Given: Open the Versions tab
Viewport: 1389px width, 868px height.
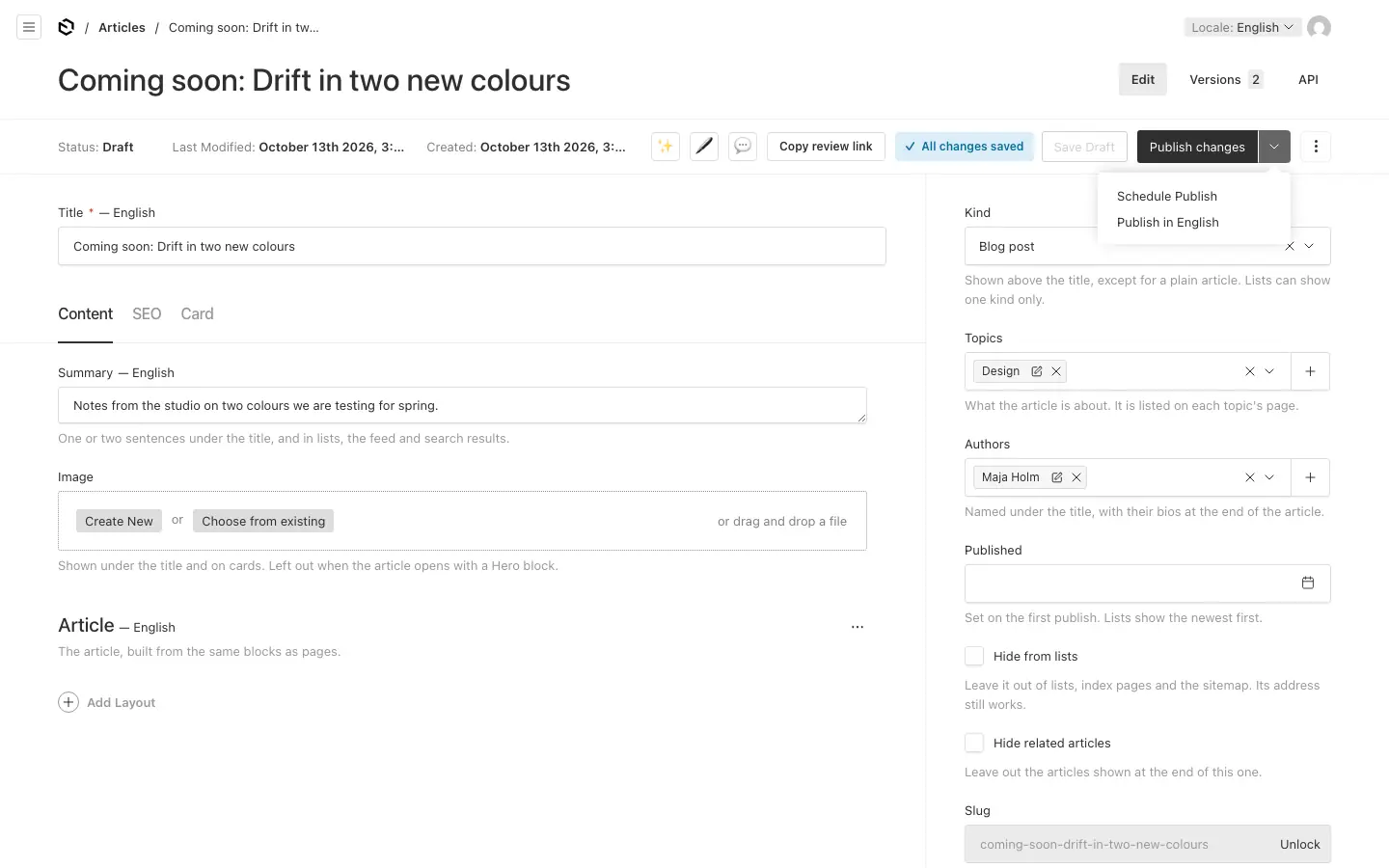Looking at the screenshot, I should [x=1226, y=79].
